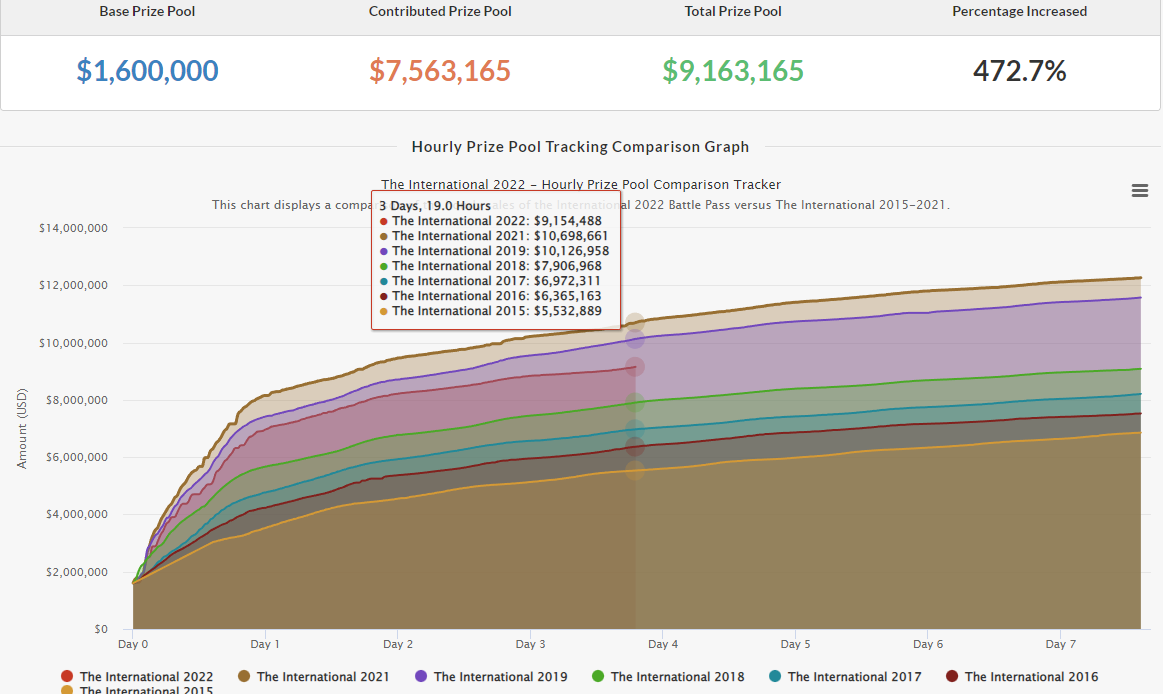Hide The International 2018 series via legend text
The height and width of the screenshot is (694, 1163).
[x=677, y=677]
